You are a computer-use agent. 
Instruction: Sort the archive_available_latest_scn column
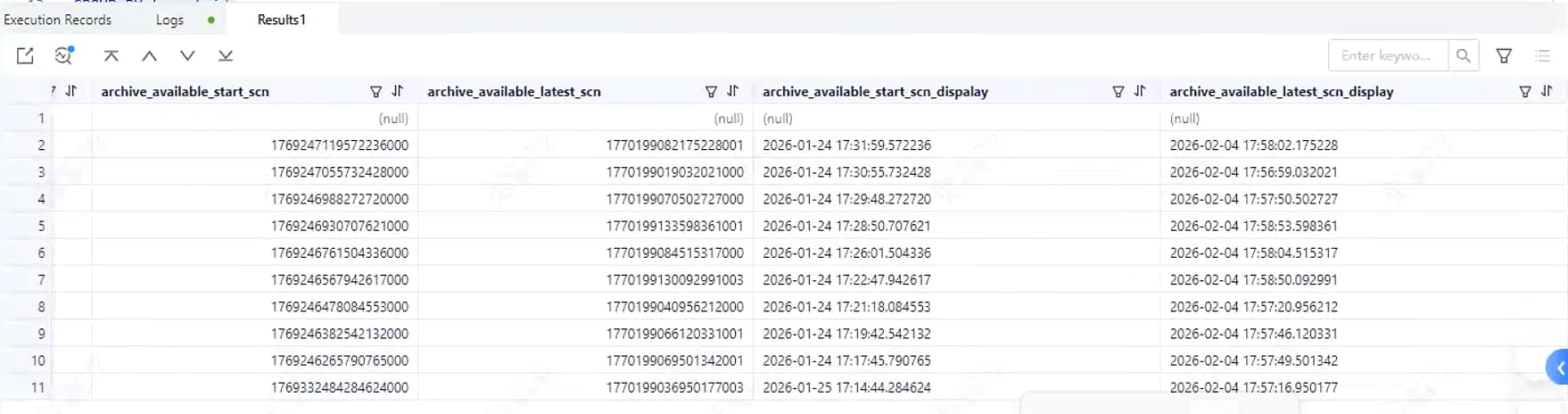(x=733, y=91)
